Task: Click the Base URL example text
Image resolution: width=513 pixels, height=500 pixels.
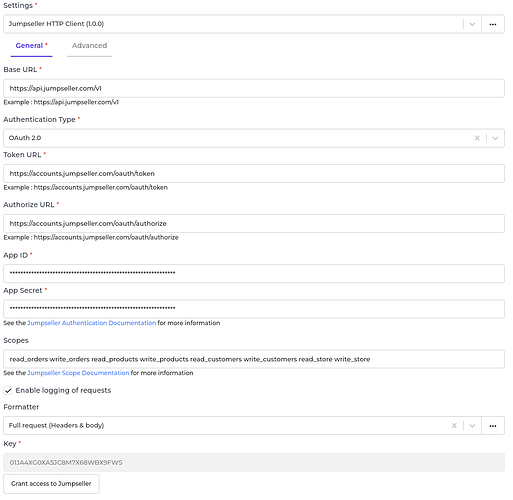Action: coord(61,102)
